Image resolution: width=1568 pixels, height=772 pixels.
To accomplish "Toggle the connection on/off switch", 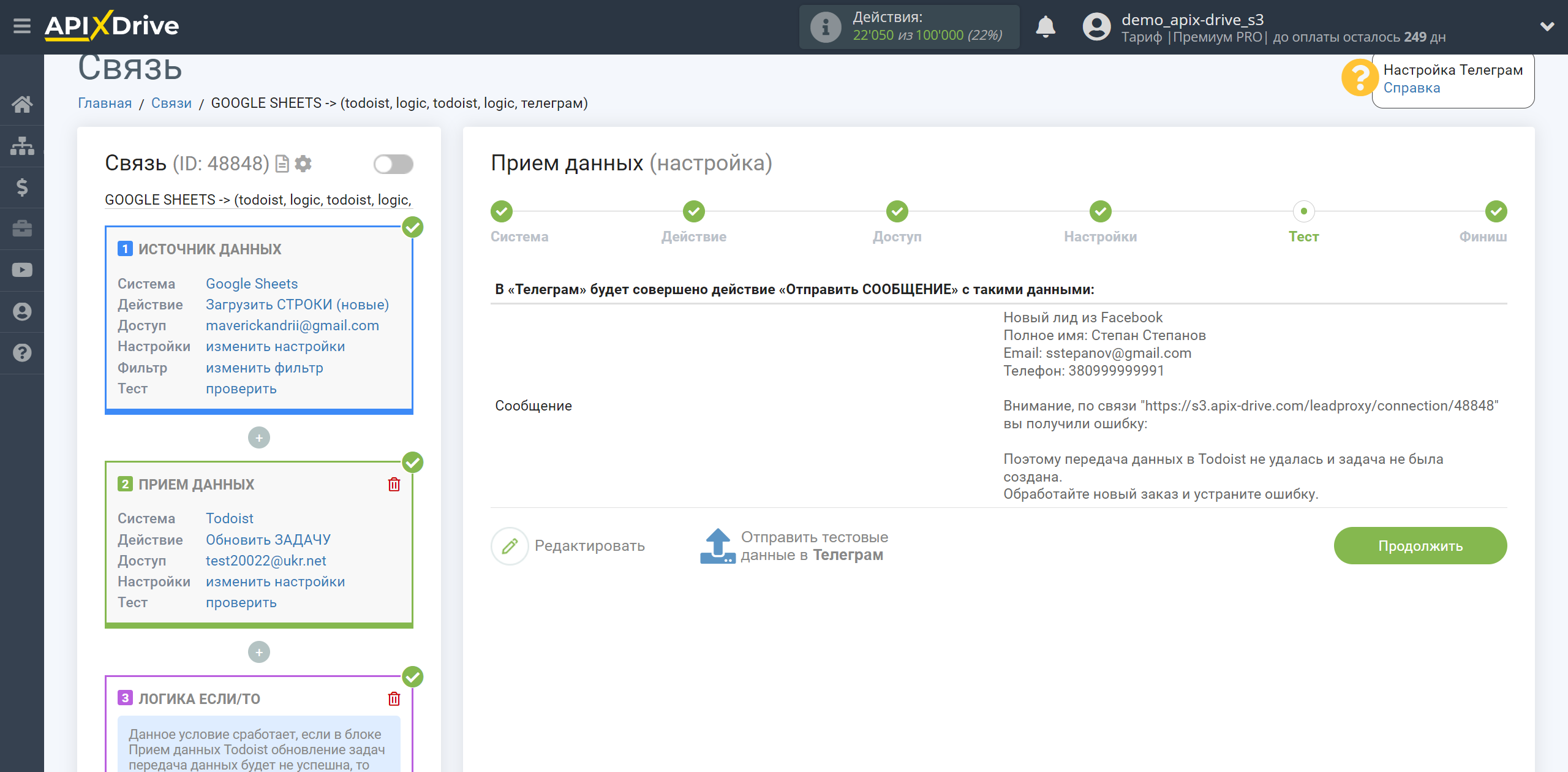I will [x=393, y=164].
